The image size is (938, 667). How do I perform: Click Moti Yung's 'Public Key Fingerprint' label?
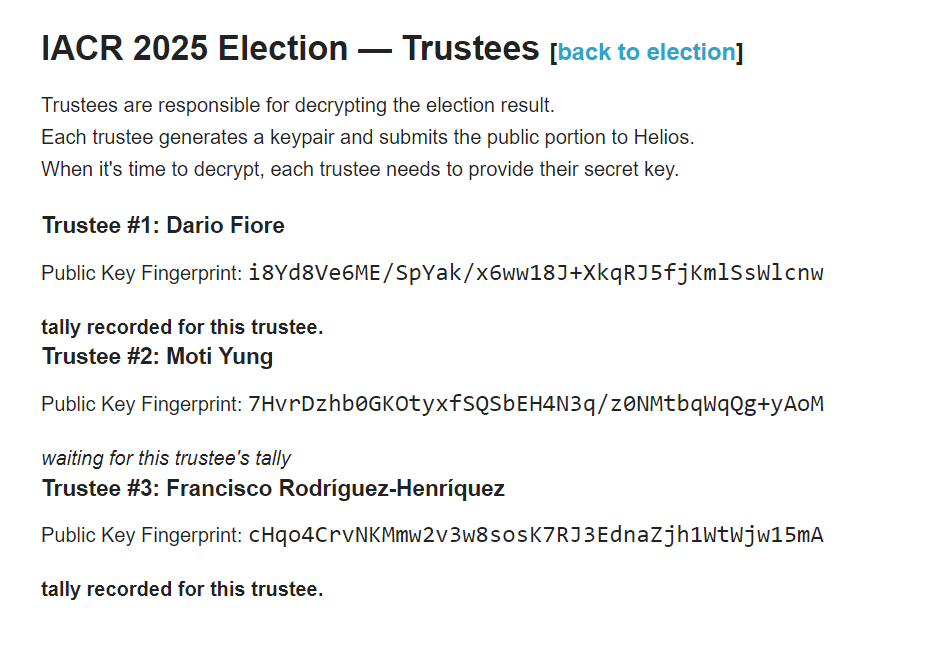[141, 404]
